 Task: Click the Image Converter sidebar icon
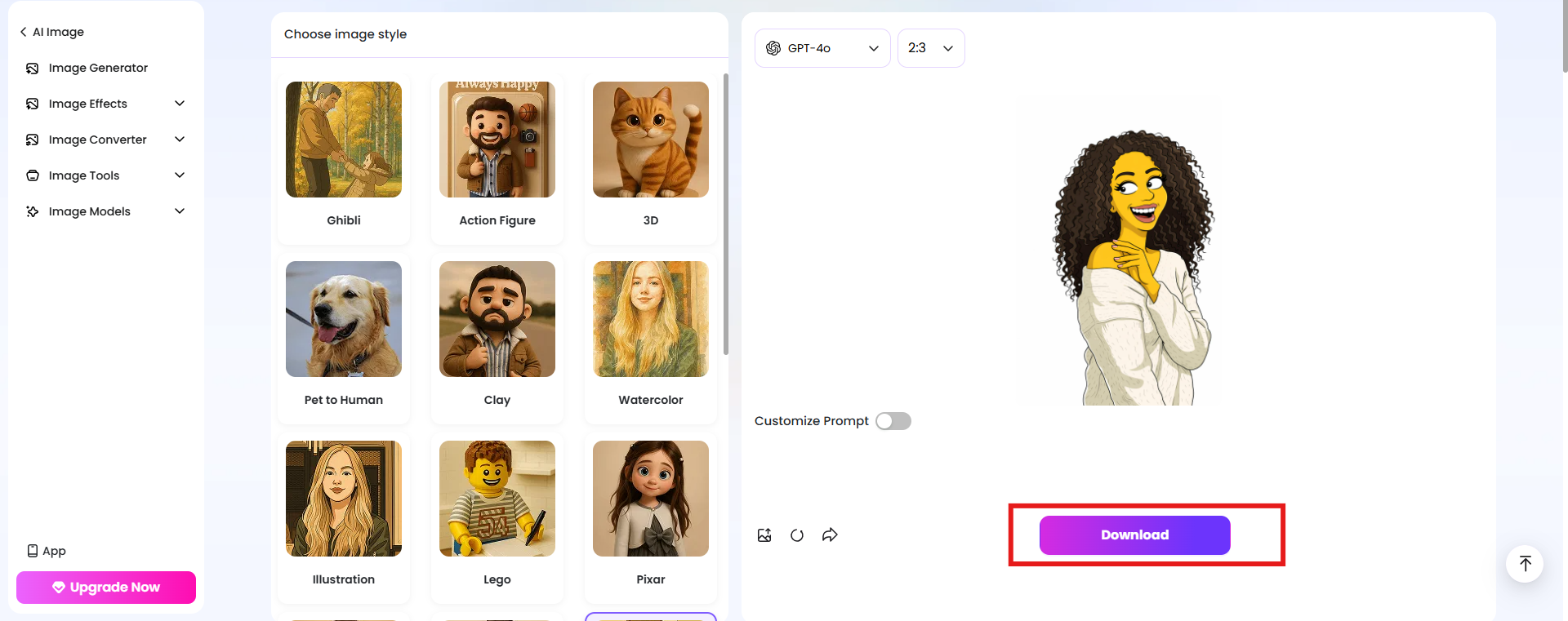(x=33, y=140)
